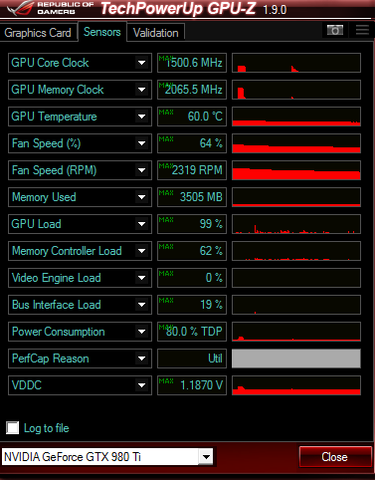
Task: Open the Validation tab
Action: tap(156, 33)
